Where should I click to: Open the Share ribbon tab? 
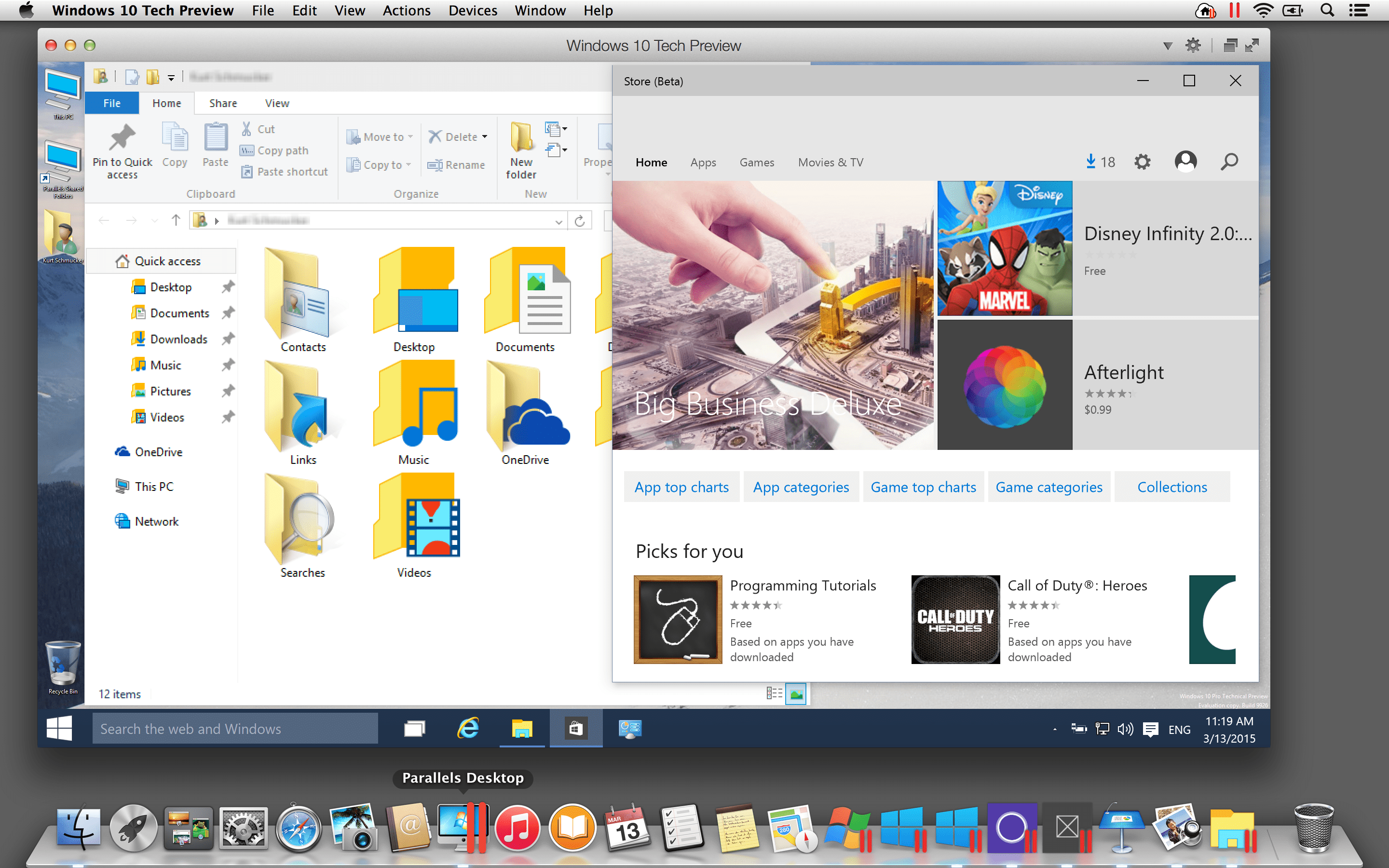223,103
